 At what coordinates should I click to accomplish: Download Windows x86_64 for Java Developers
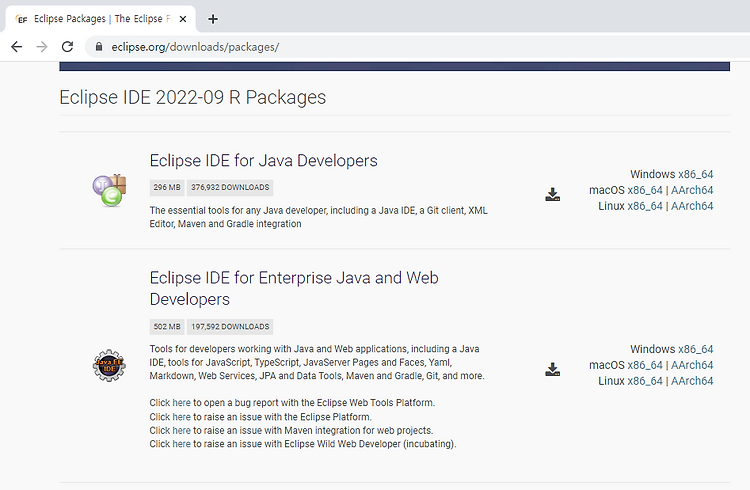click(x=695, y=174)
